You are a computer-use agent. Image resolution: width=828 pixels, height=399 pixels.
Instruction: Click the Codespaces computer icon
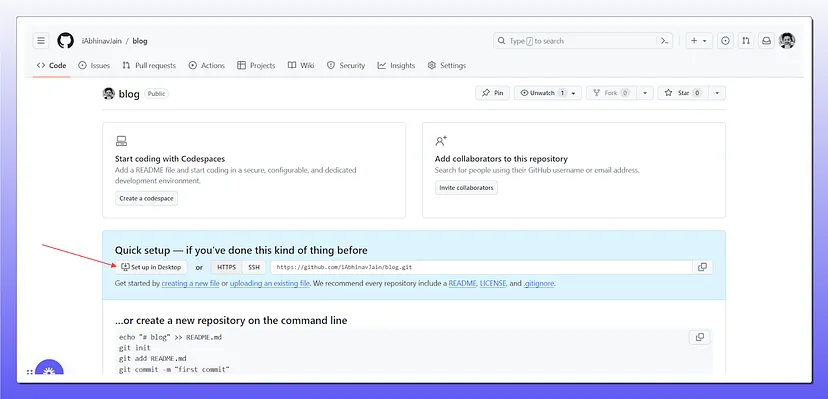pos(121,141)
